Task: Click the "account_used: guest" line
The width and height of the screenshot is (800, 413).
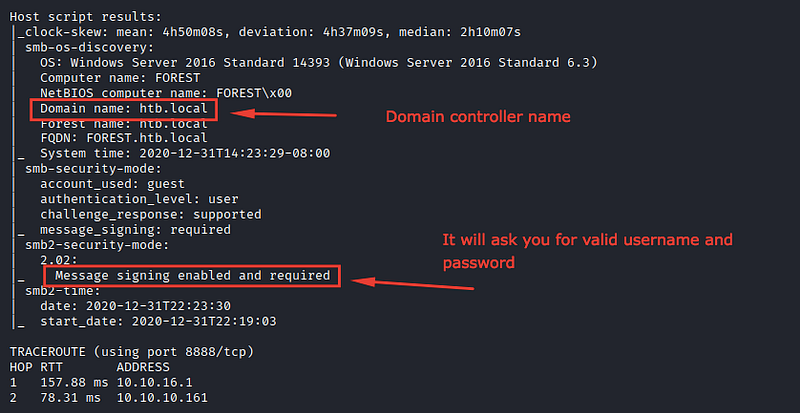Action: tap(112, 184)
